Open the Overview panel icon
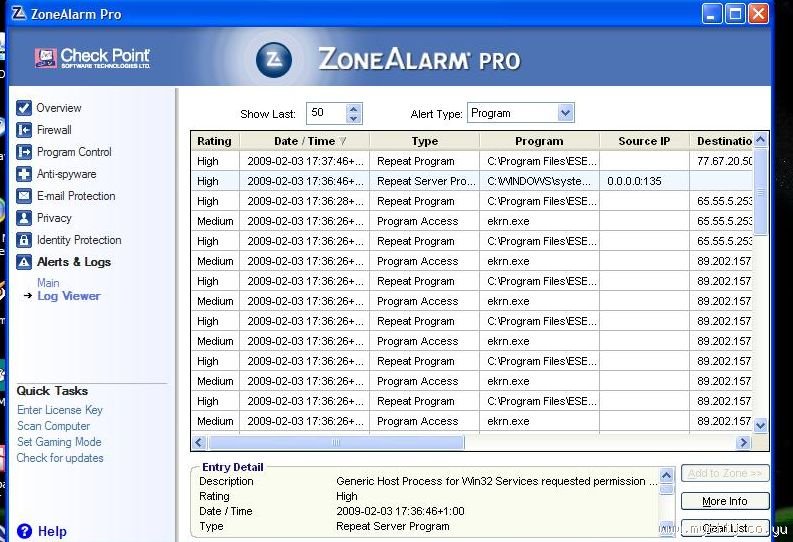This screenshot has width=793, height=542. [24, 108]
